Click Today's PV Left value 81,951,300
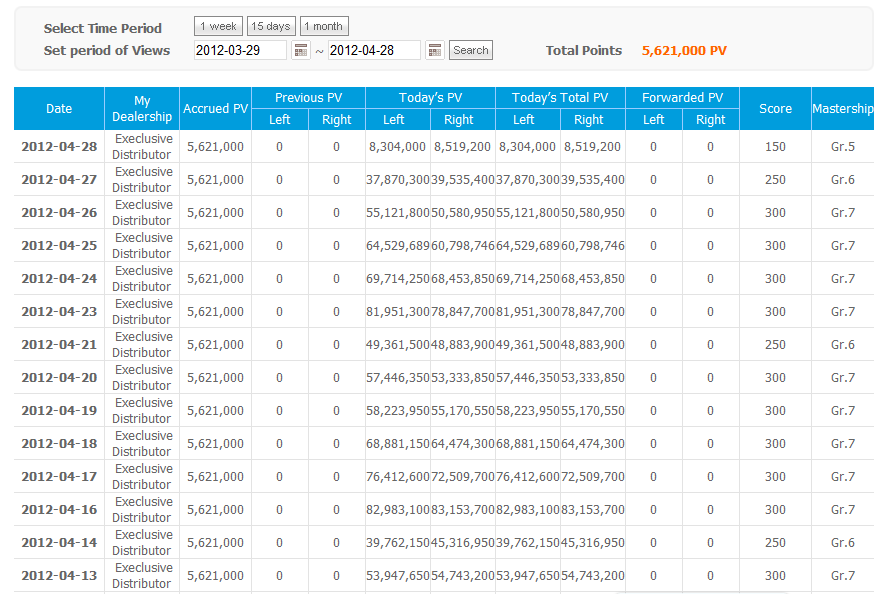883x594 pixels. (x=398, y=312)
